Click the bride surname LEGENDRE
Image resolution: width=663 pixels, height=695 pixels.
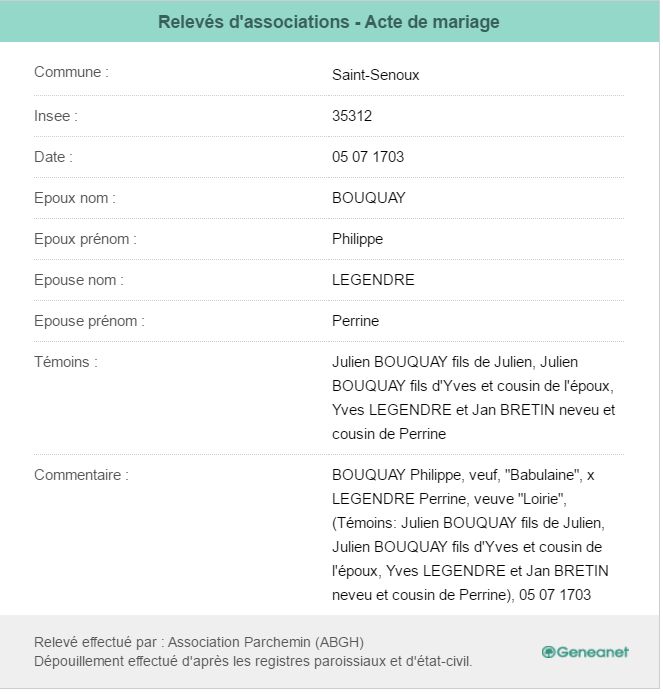(373, 280)
